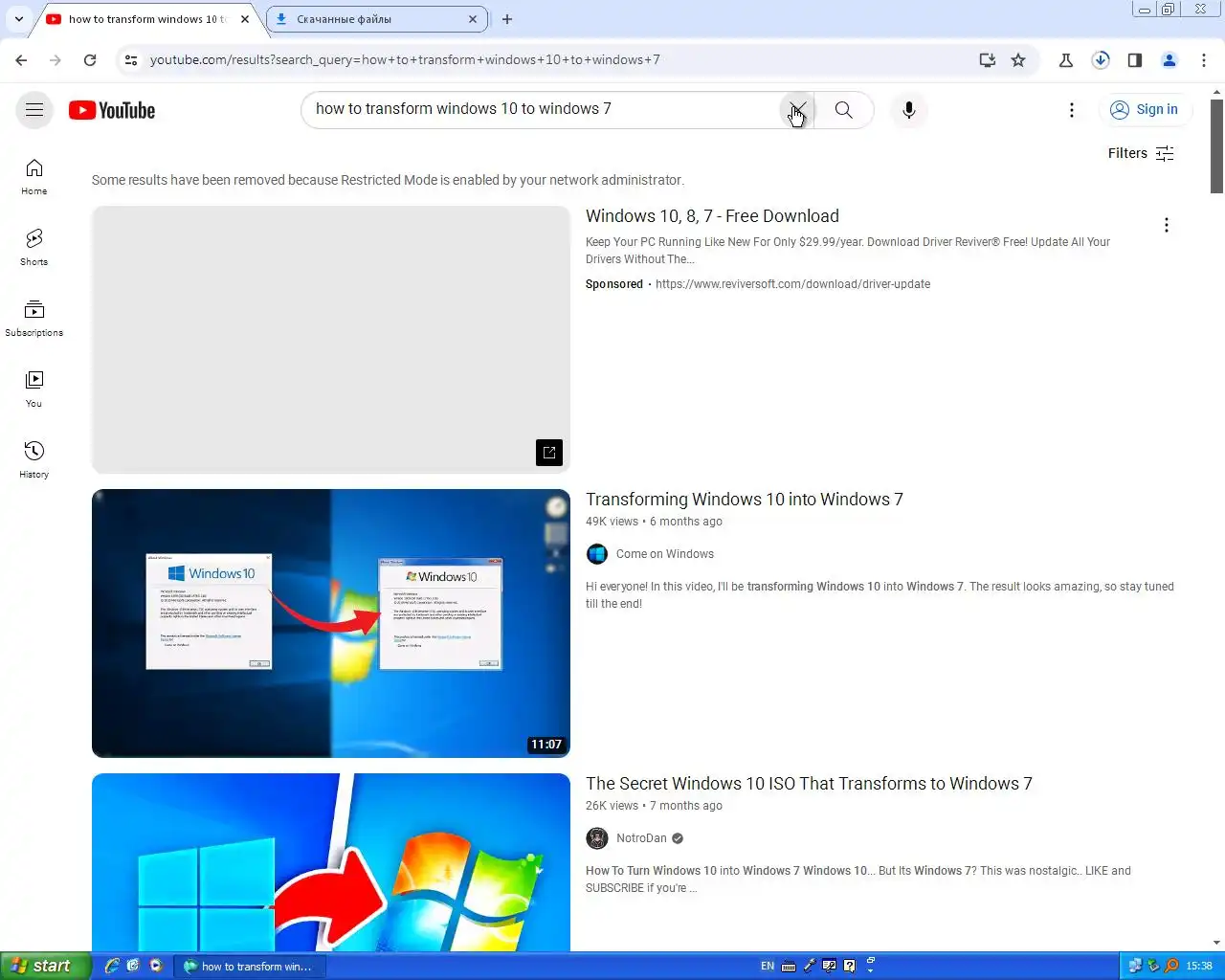Clear the YouTube search query with X

click(796, 110)
